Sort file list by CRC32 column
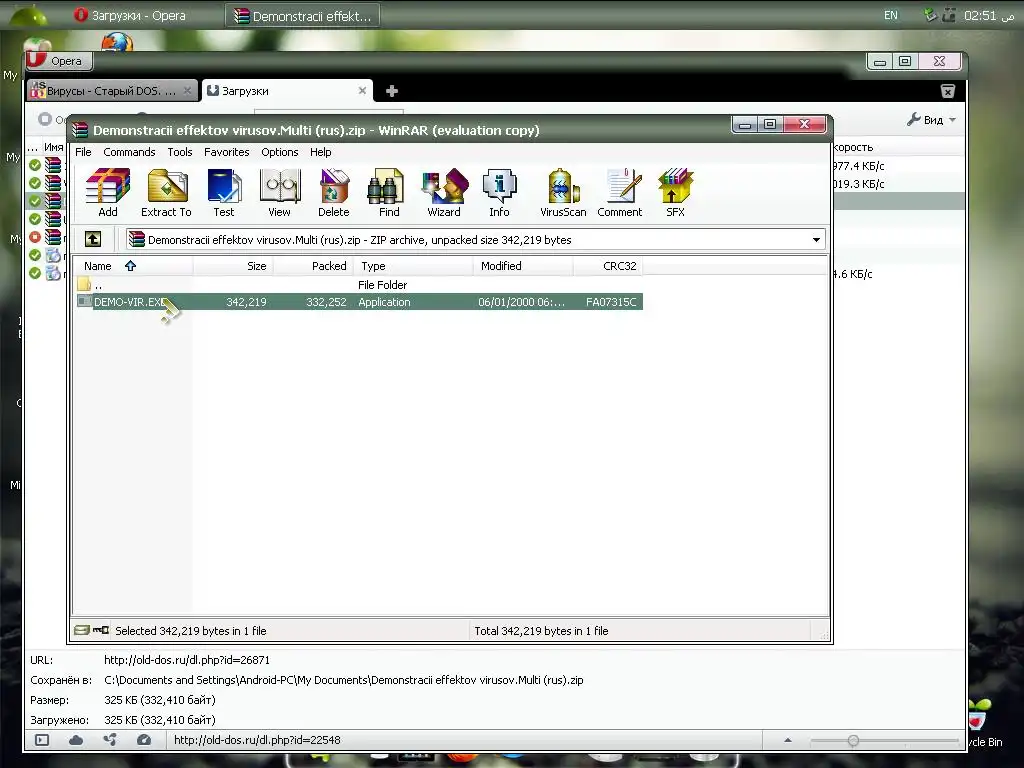Viewport: 1024px width, 768px height. click(x=608, y=266)
